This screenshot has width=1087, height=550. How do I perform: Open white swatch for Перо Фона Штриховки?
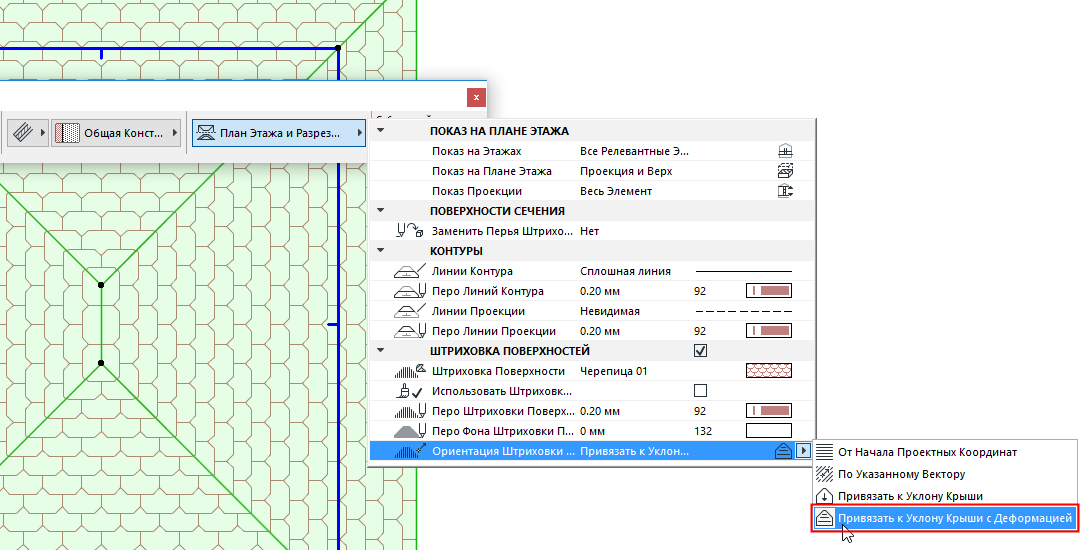pyautogui.click(x=769, y=431)
